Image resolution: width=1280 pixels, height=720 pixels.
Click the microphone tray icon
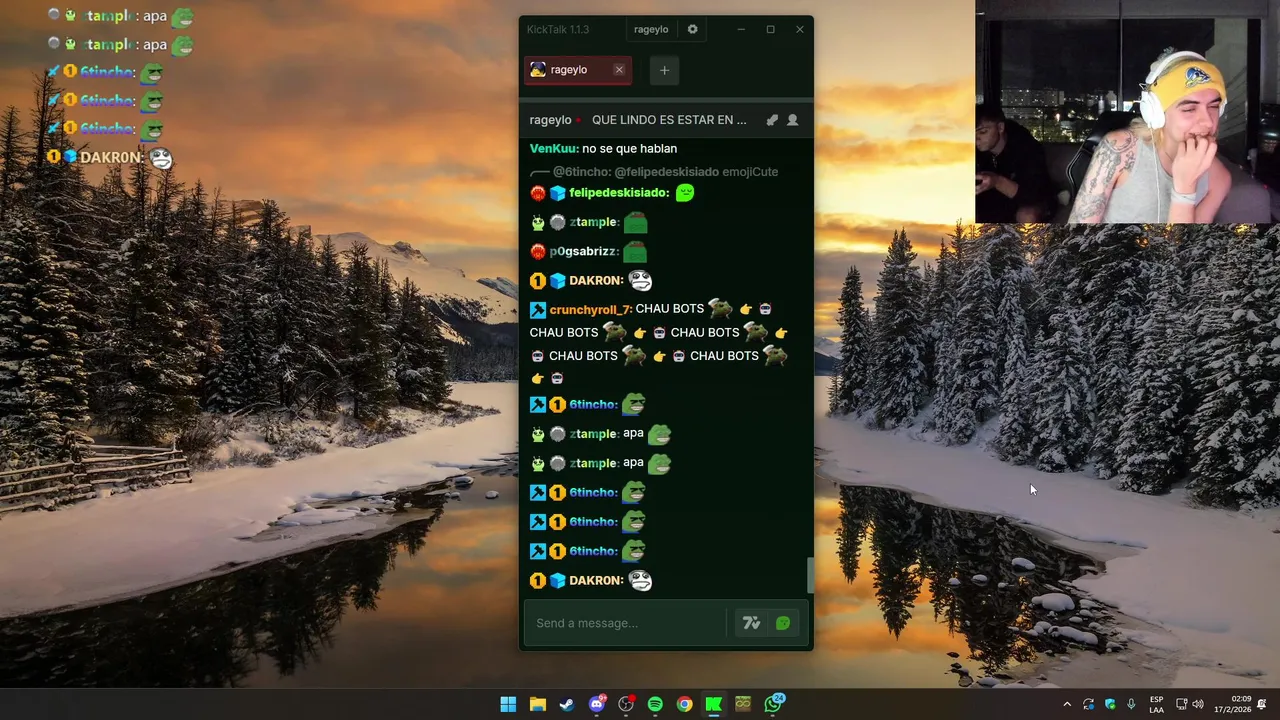click(1131, 705)
